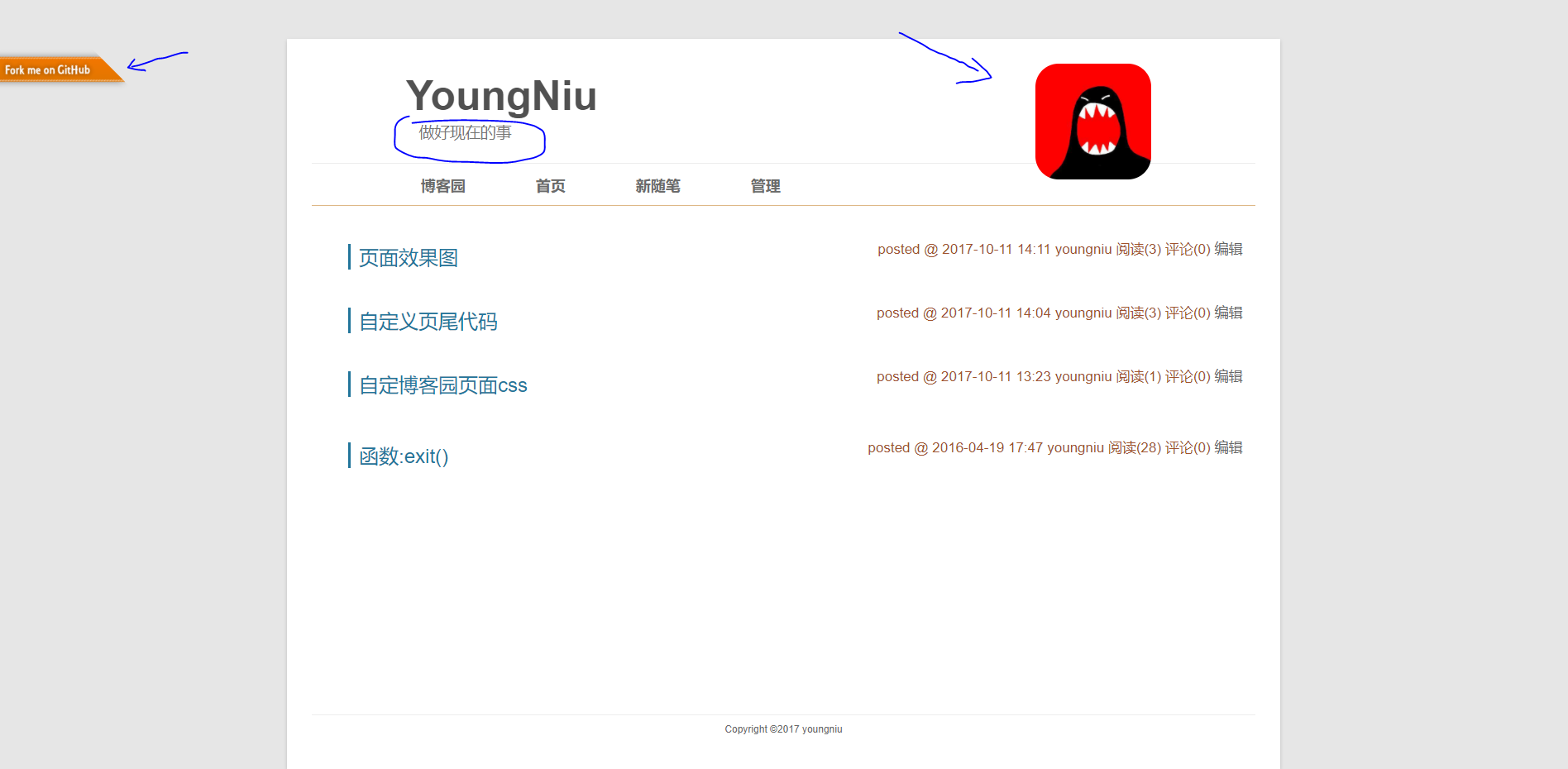Screen dimensions: 1568x769
Task: Click the posted date 2017-10-11 13:23
Action: pos(996,376)
